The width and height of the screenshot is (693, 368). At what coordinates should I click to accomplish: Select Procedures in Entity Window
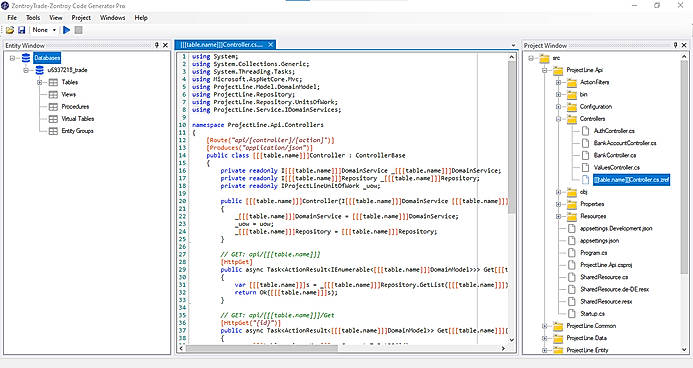[x=75, y=106]
